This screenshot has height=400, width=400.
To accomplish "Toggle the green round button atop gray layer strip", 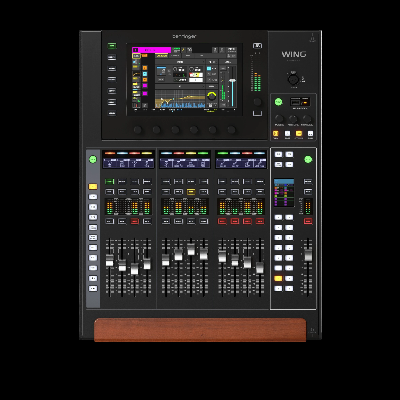I will coord(93,160).
